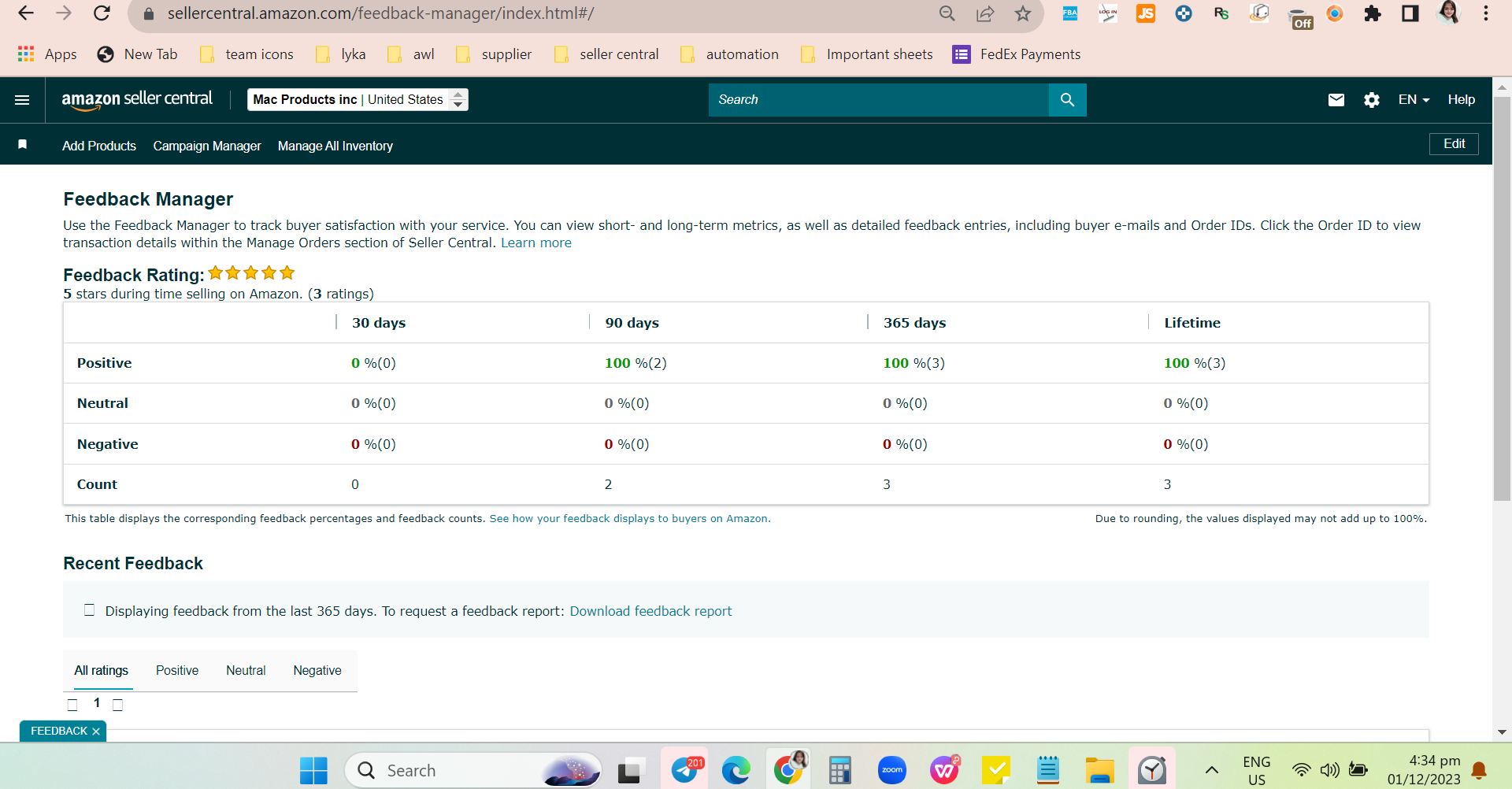The height and width of the screenshot is (789, 1512).
Task: Click the Learn more link
Action: coord(536,243)
